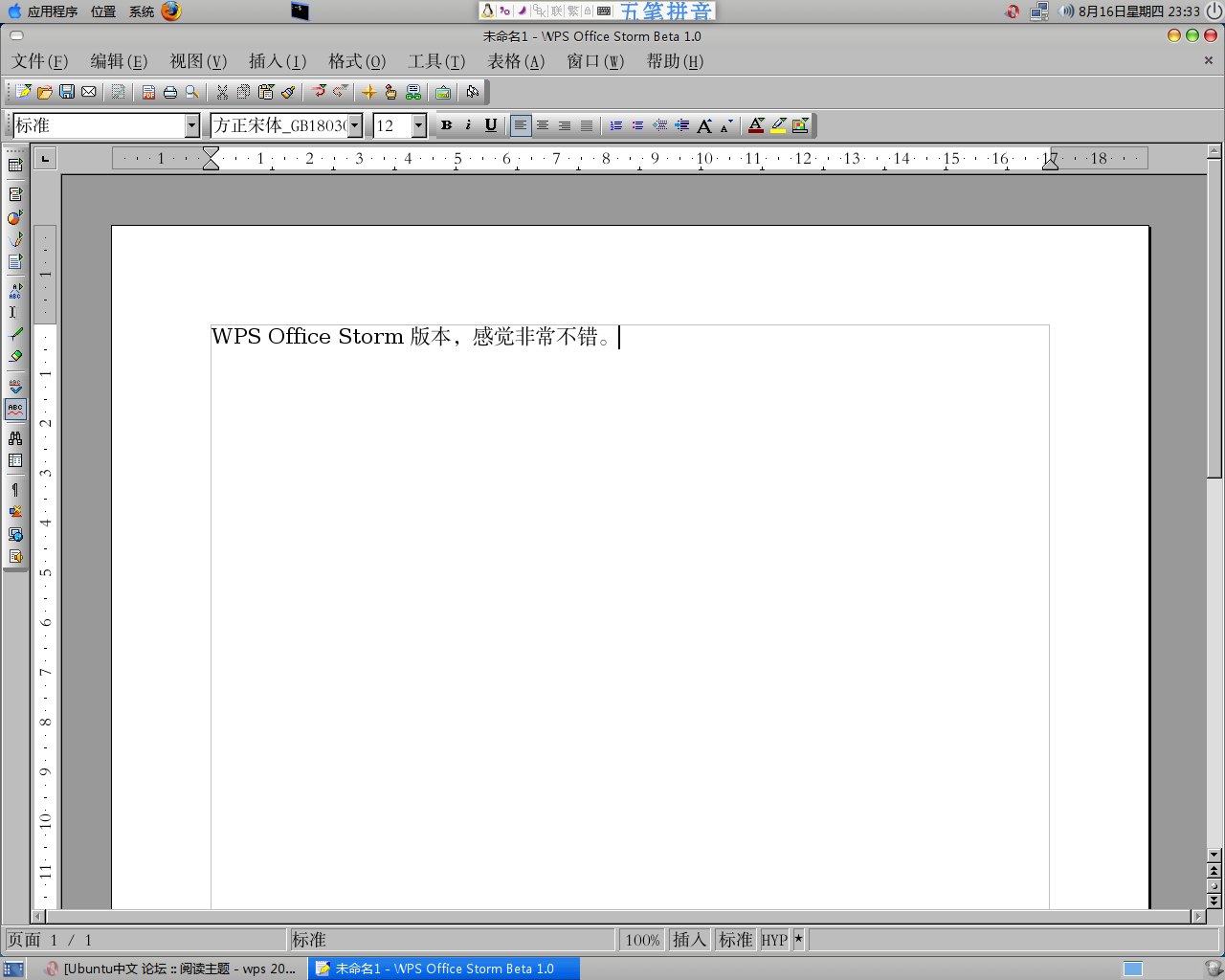Click the eraser icon in the side toolbar
The height and width of the screenshot is (980, 1225).
pyautogui.click(x=15, y=356)
